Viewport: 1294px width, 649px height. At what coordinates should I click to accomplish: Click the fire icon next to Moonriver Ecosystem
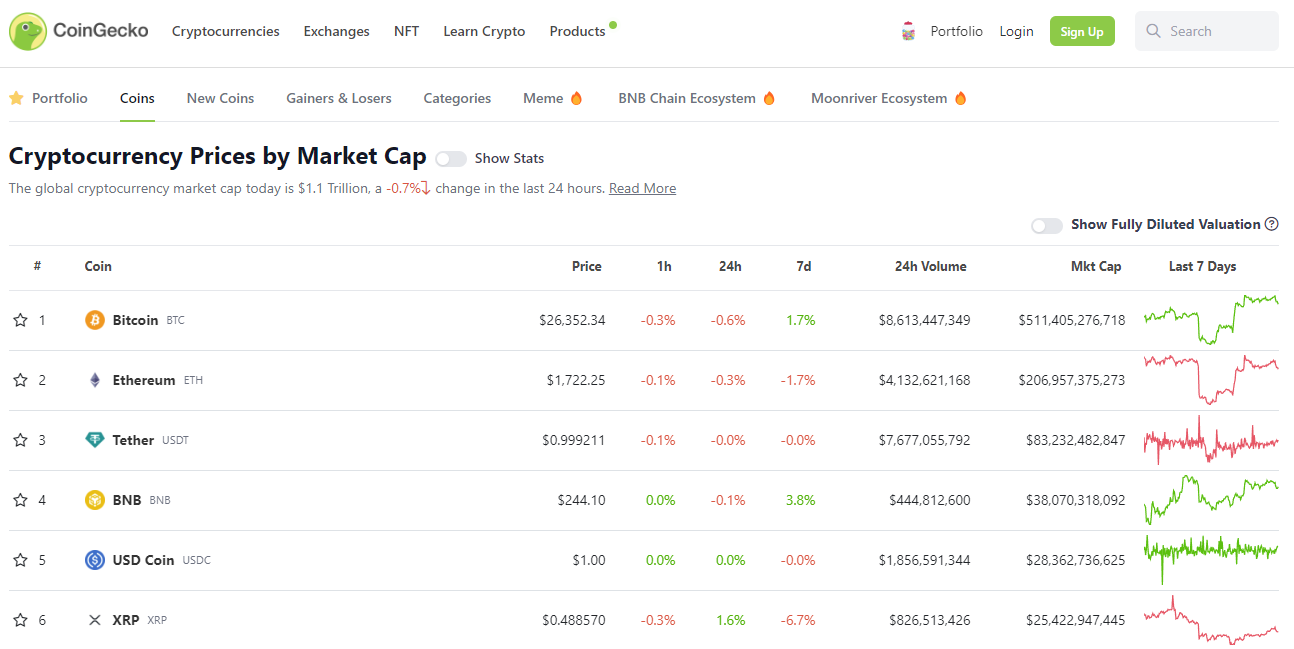click(961, 98)
